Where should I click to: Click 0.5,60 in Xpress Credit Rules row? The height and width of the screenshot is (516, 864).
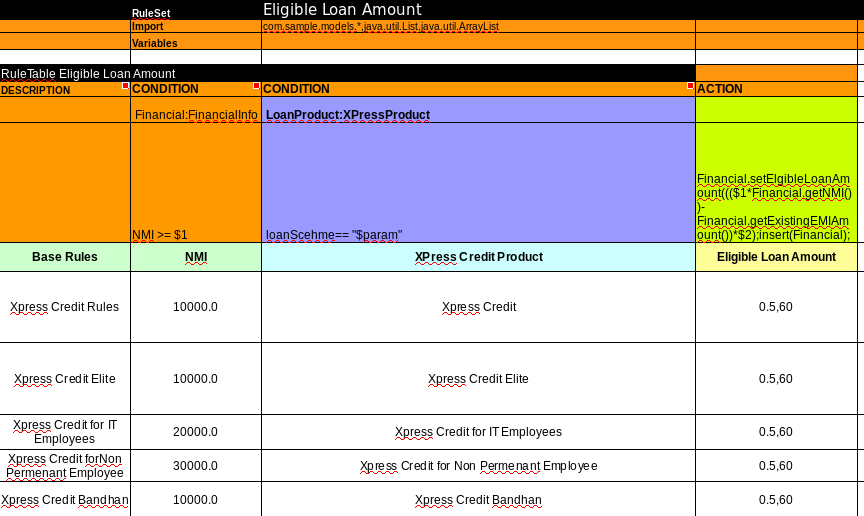click(776, 307)
